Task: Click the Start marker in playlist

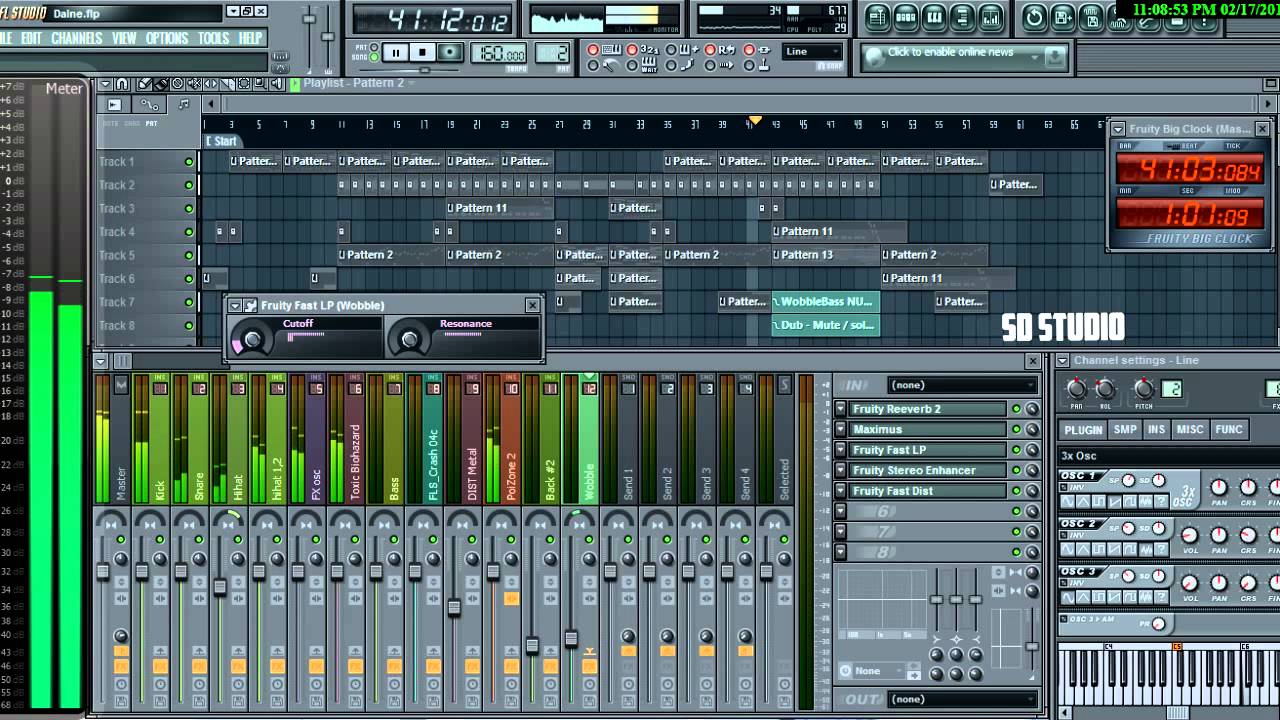Action: pos(221,141)
